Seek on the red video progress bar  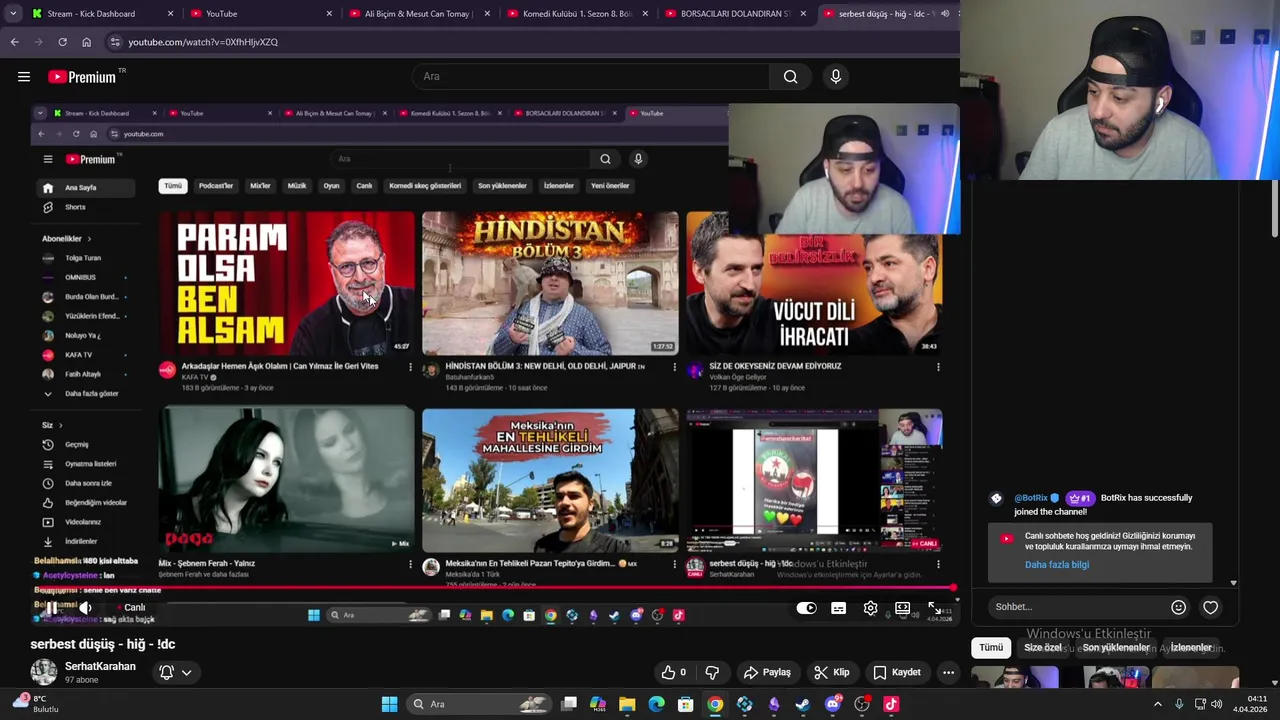point(492,588)
